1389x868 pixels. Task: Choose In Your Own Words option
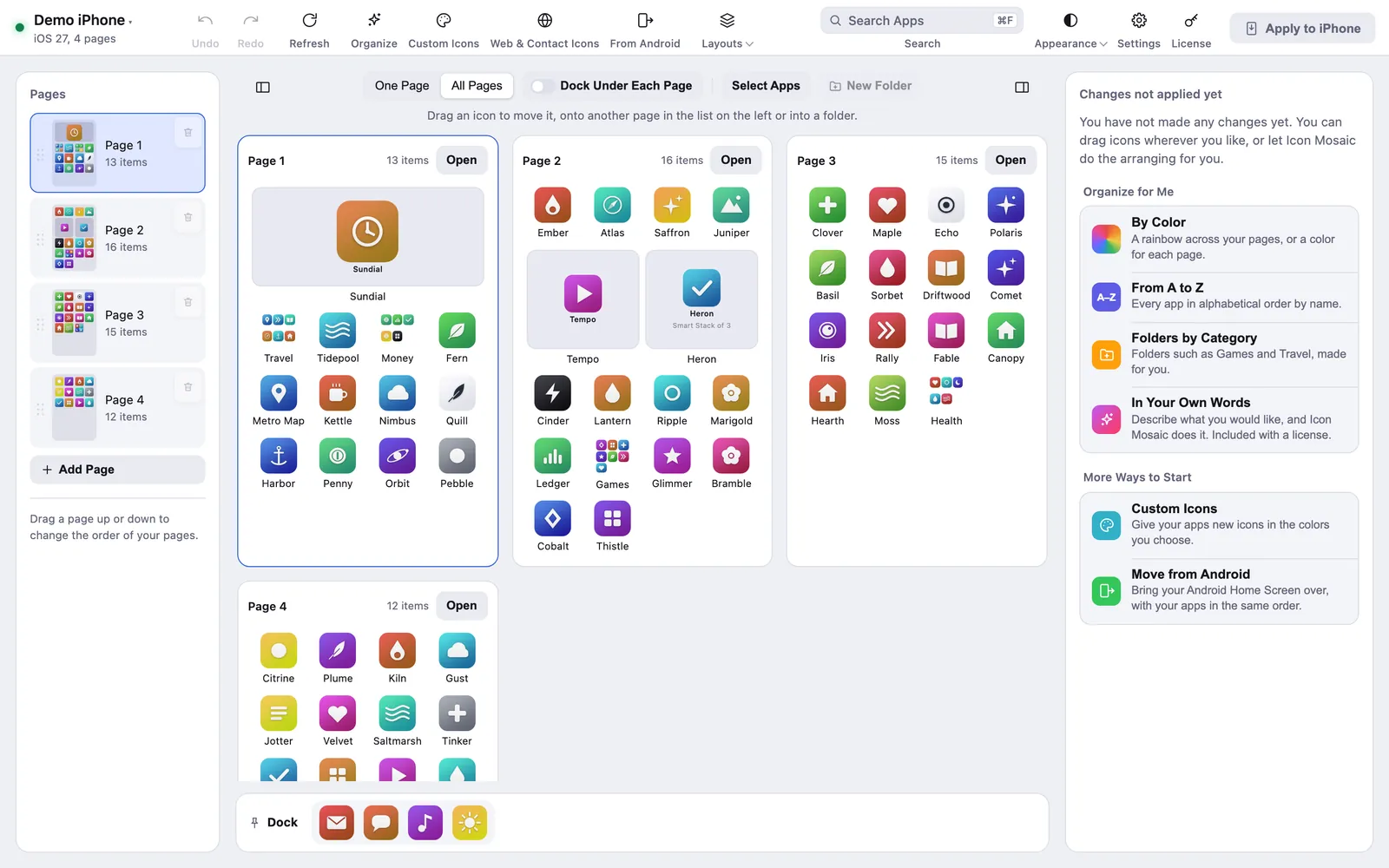point(1219,419)
